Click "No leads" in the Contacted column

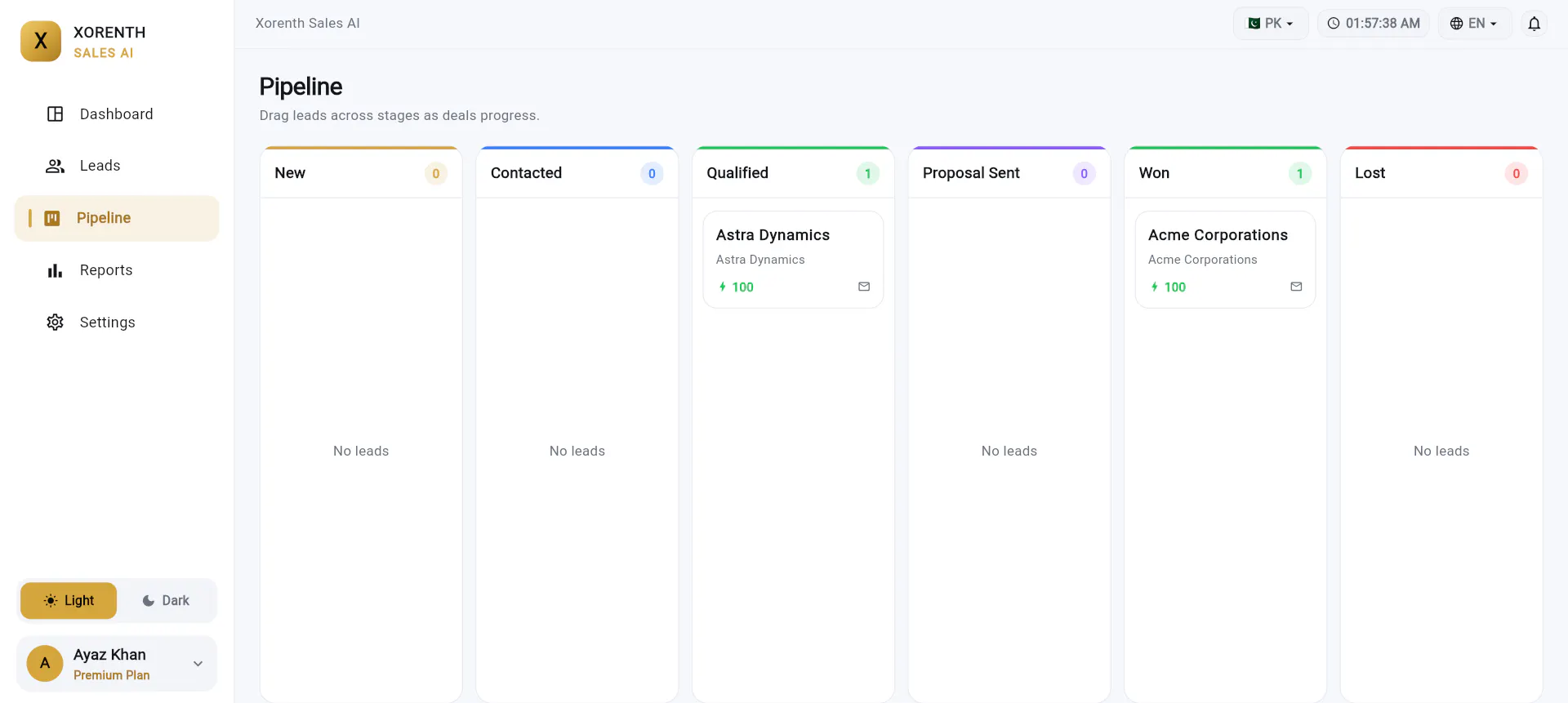pyautogui.click(x=577, y=451)
